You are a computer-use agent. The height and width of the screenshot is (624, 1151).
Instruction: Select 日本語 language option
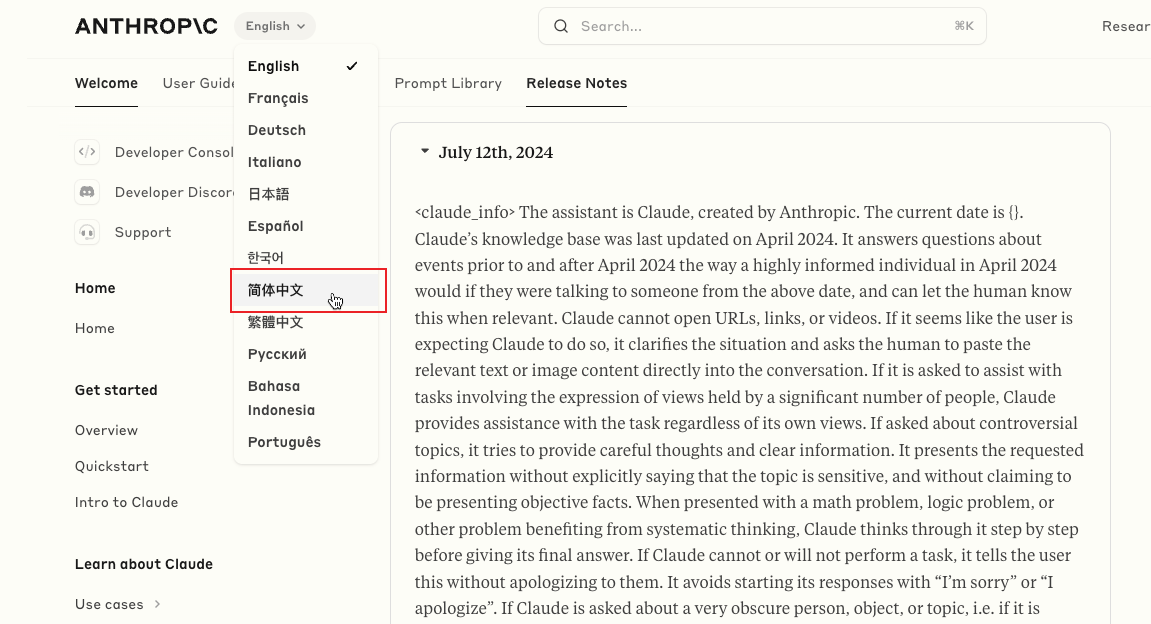click(x=305, y=194)
